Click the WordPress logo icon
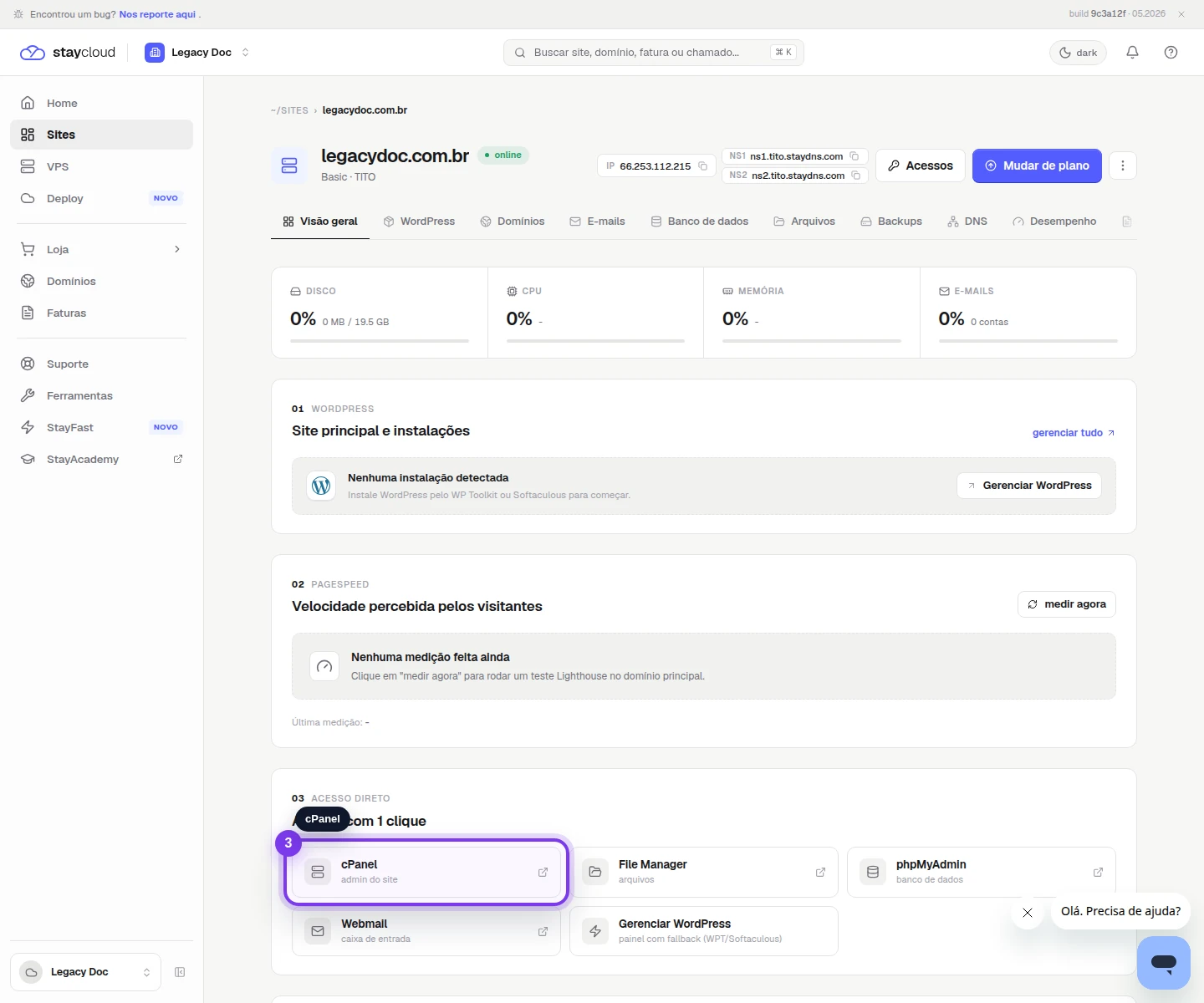Viewport: 1204px width, 1003px height. tap(321, 486)
